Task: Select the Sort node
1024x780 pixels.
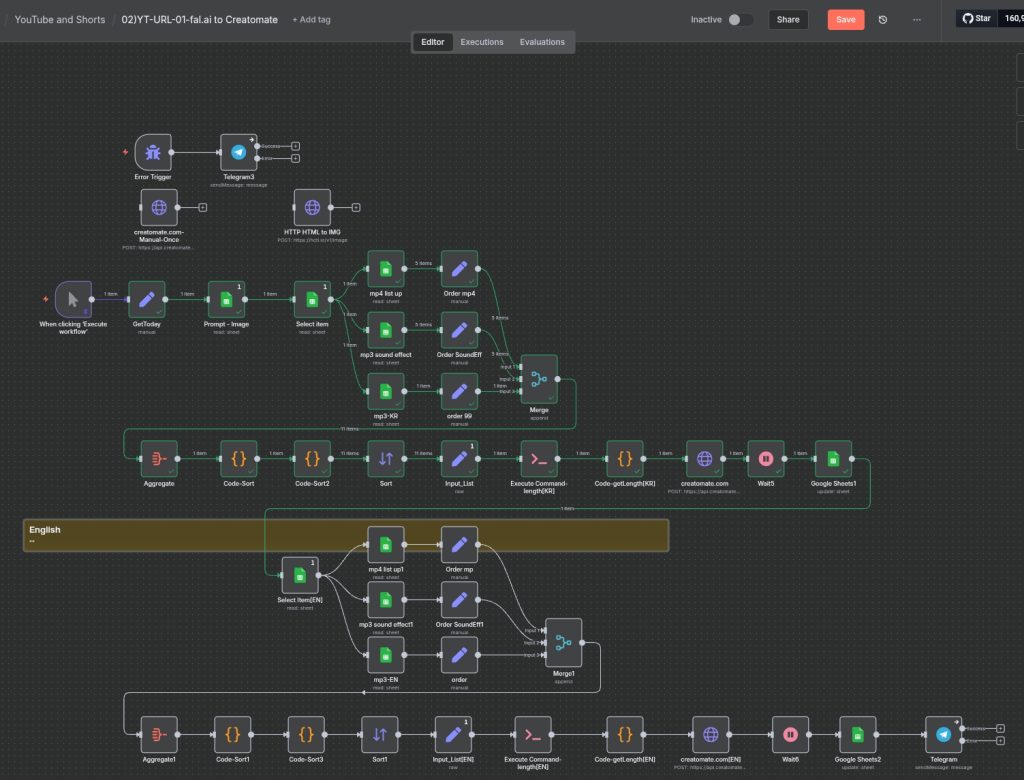Action: [x=386, y=459]
